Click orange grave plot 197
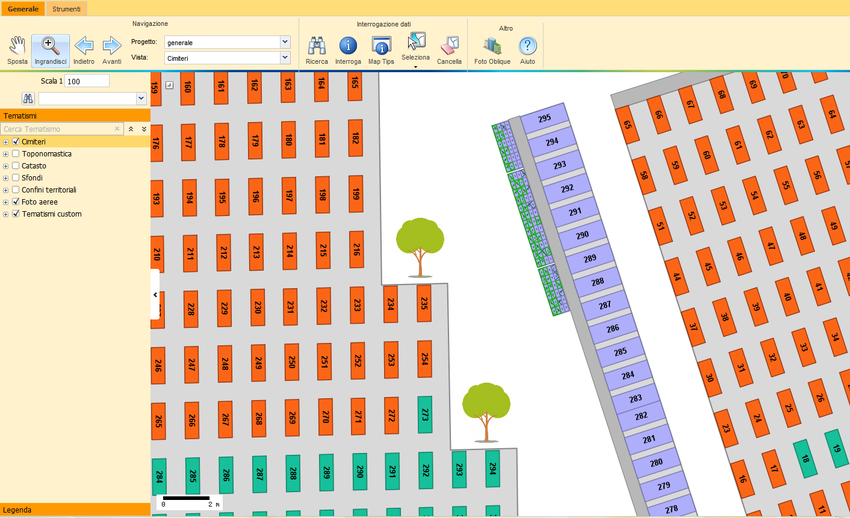Screen dimensions: 850x518 tap(289, 195)
